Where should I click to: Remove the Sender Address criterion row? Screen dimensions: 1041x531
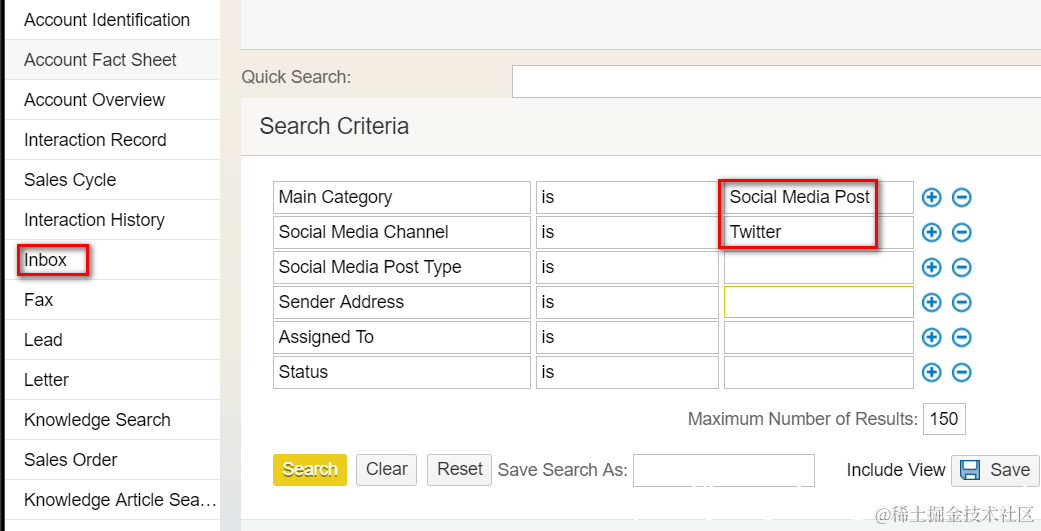pyautogui.click(x=961, y=302)
